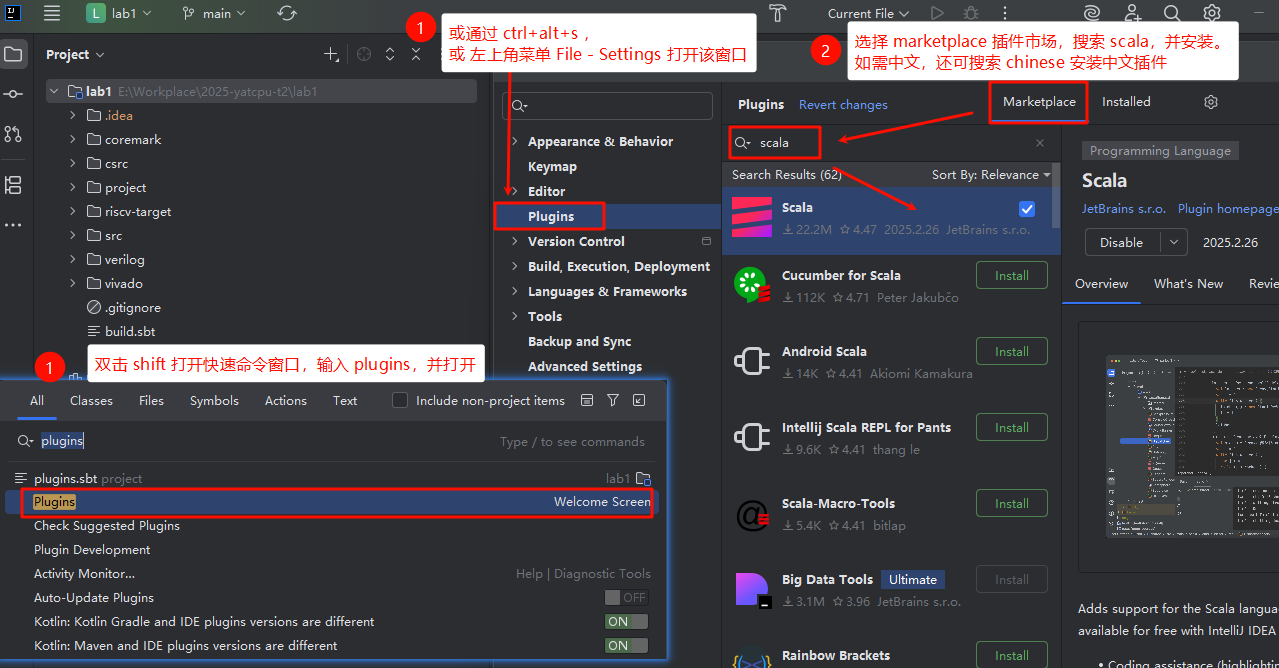This screenshot has height=668, width=1279.
Task: Click the hammer Build icon in toolbar
Action: click(778, 13)
